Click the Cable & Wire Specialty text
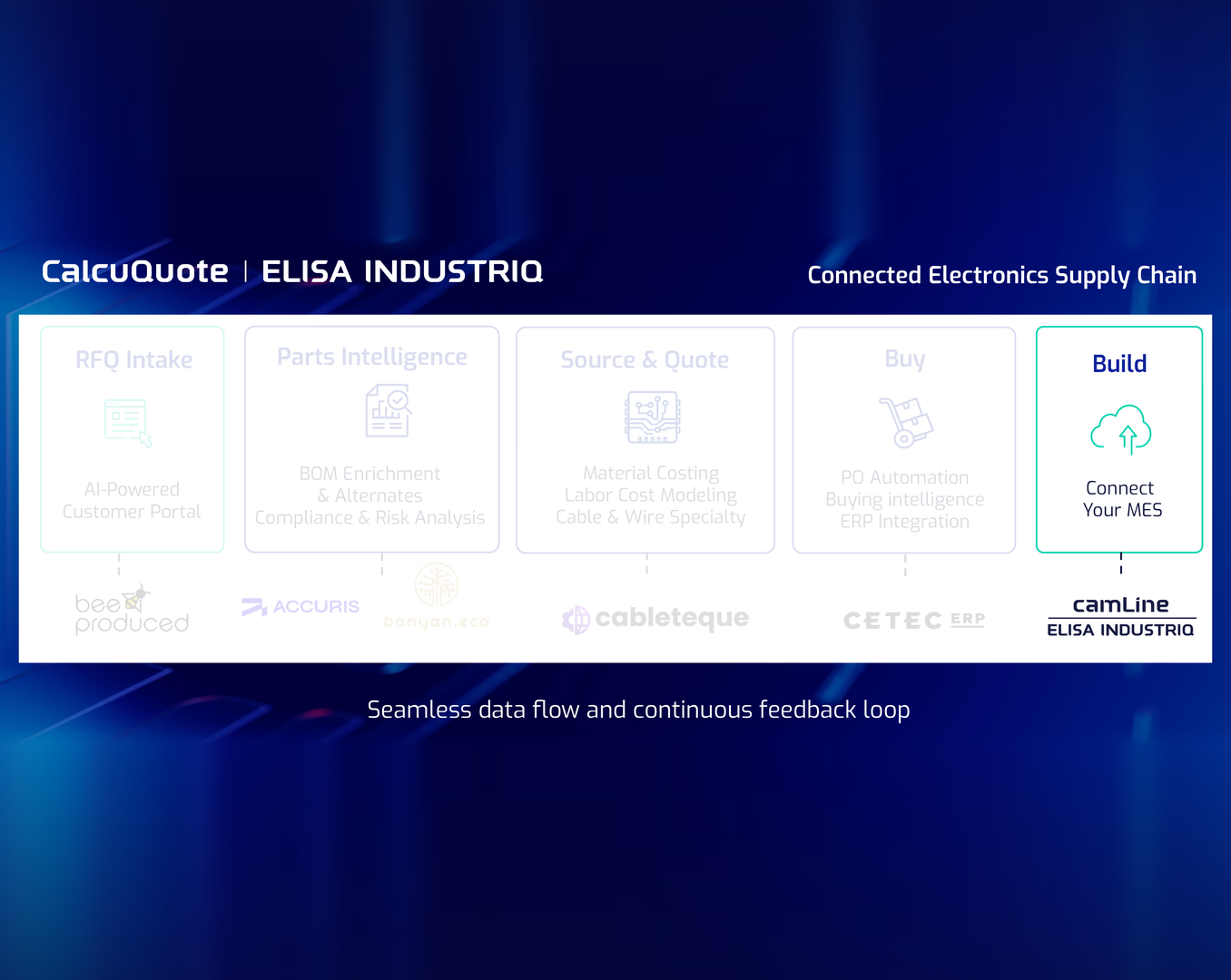This screenshot has width=1231, height=980. coord(651,517)
